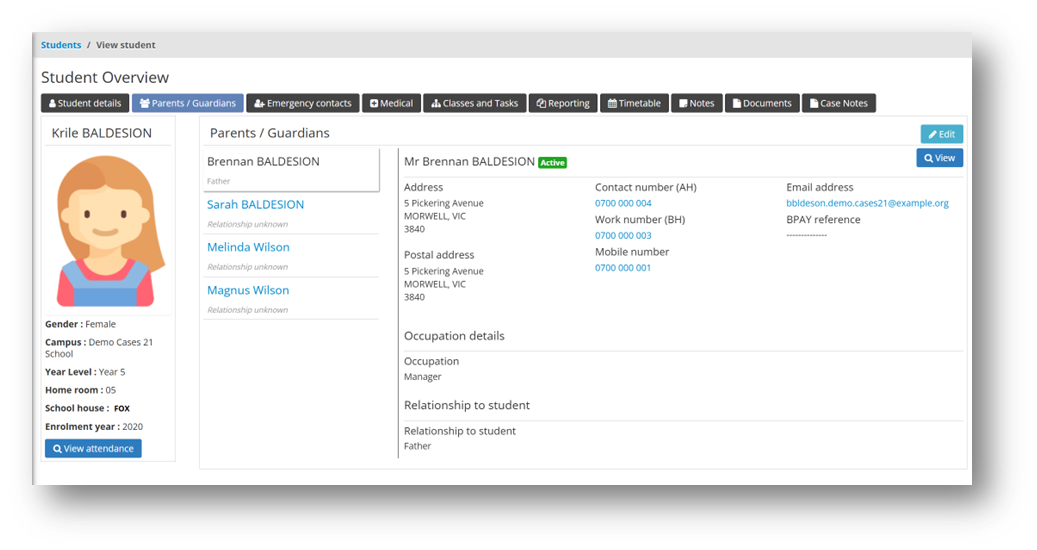Open the Student details tab
The width and height of the screenshot is (1037, 550).
point(85,103)
